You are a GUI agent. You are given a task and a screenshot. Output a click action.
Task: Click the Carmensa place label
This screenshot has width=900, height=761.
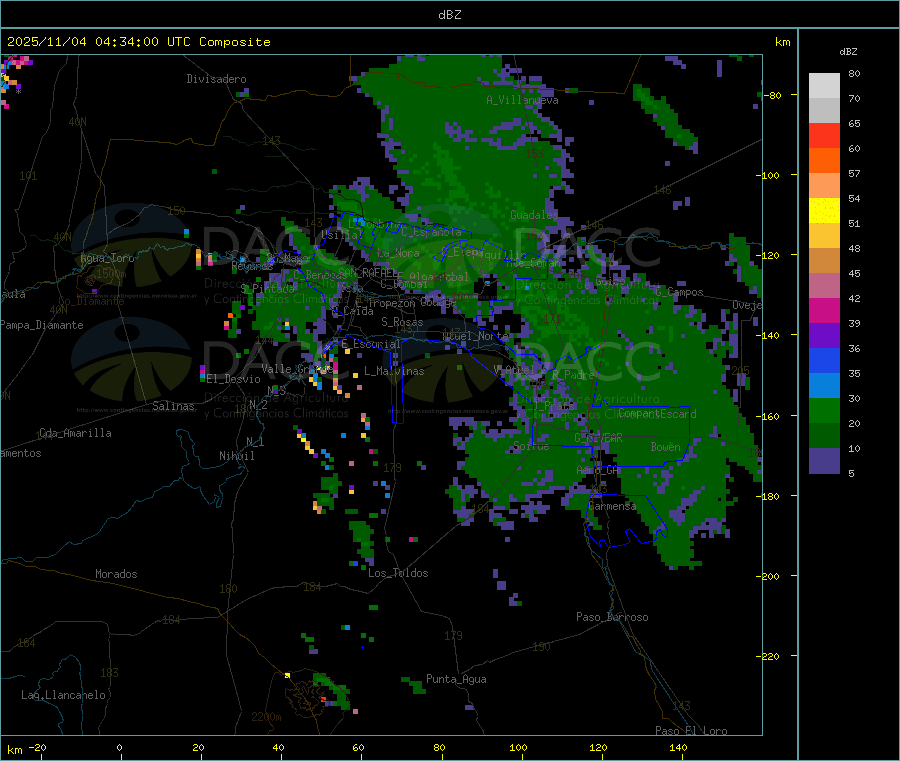tap(612, 507)
